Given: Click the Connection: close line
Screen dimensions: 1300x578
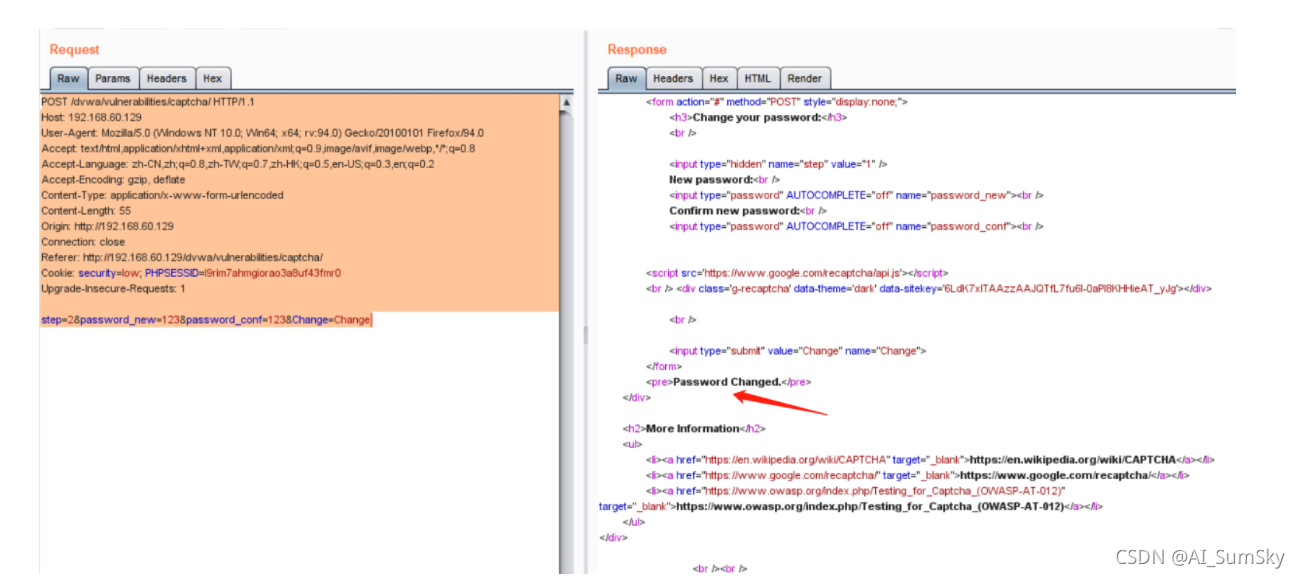Looking at the screenshot, I should click(83, 242).
